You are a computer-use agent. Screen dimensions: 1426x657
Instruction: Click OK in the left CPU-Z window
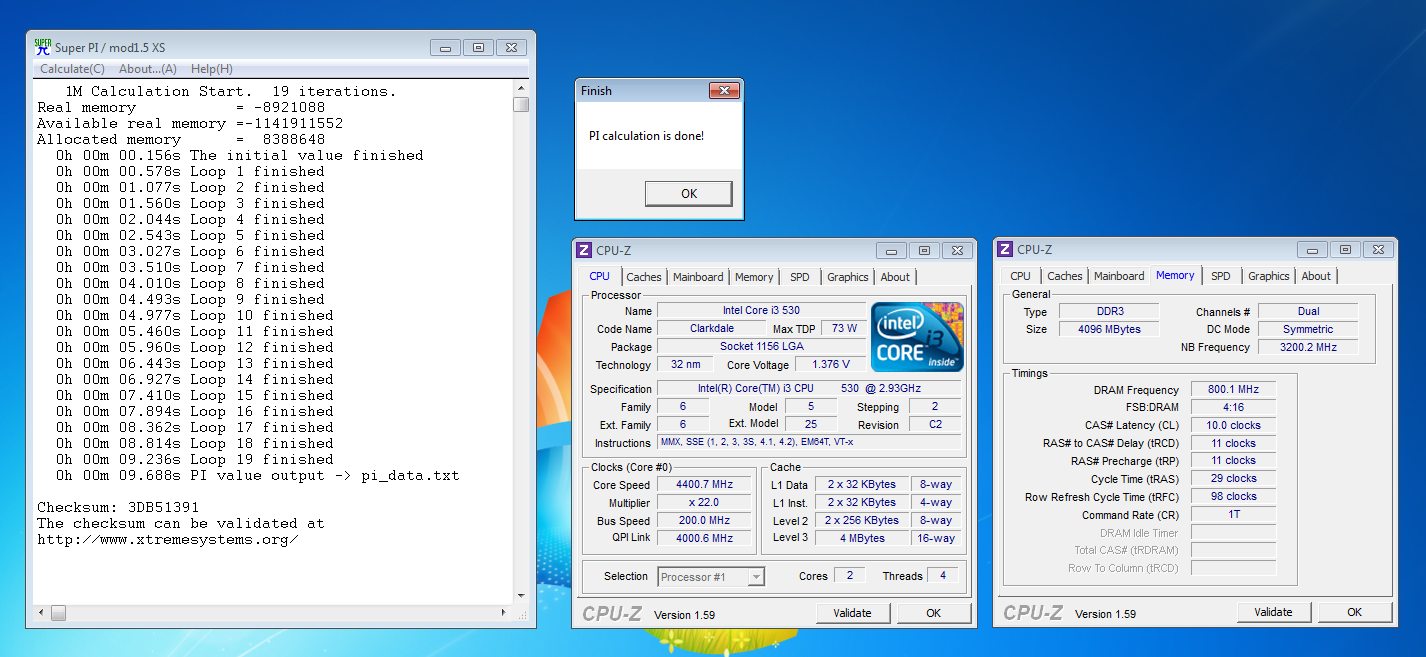(933, 613)
